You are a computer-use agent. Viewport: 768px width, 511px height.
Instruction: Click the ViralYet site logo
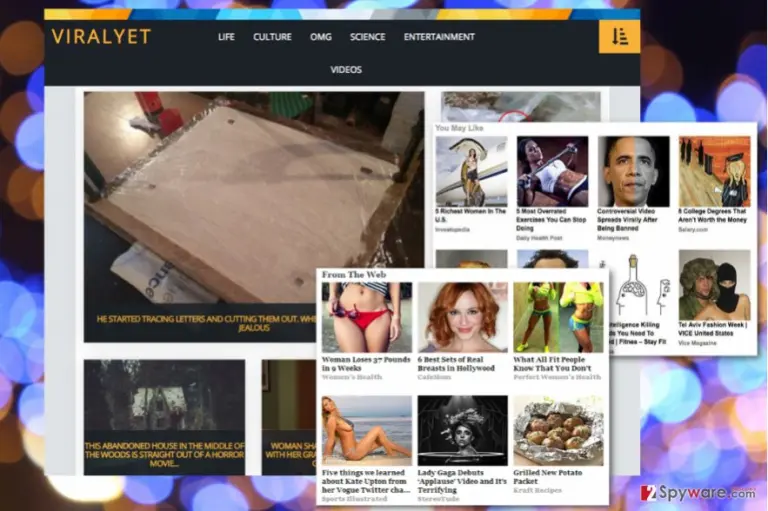click(101, 37)
